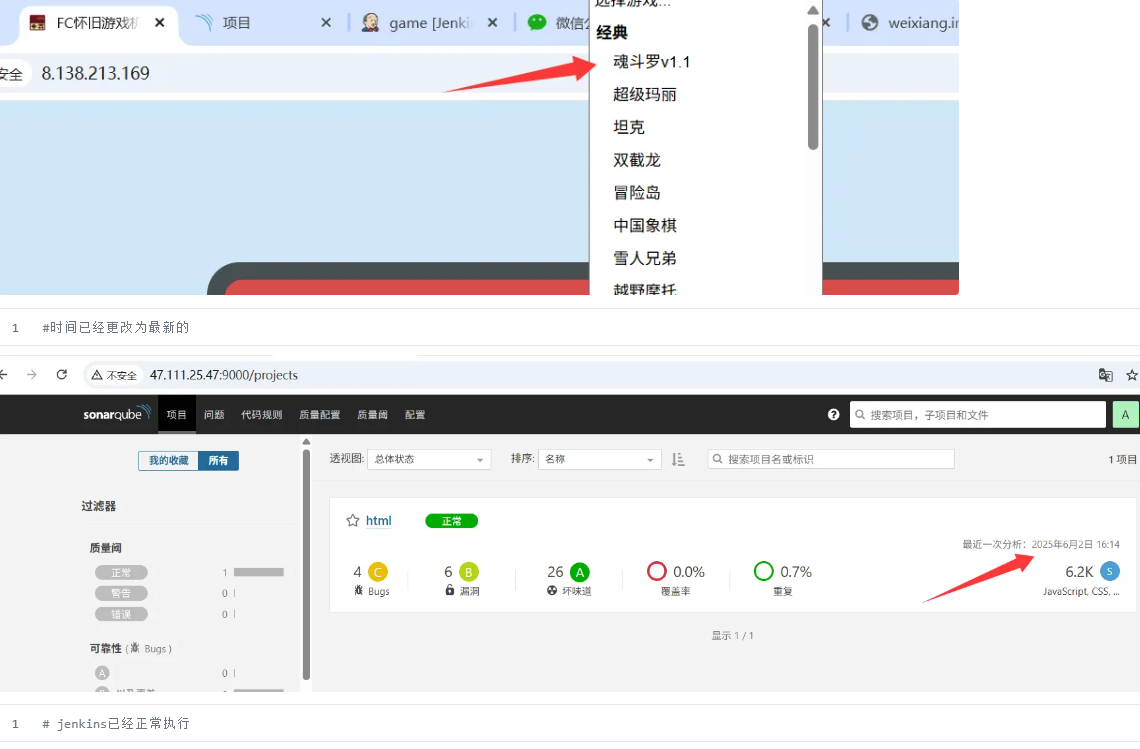Focus the 搜索项目名或标识 search field

click(831, 459)
